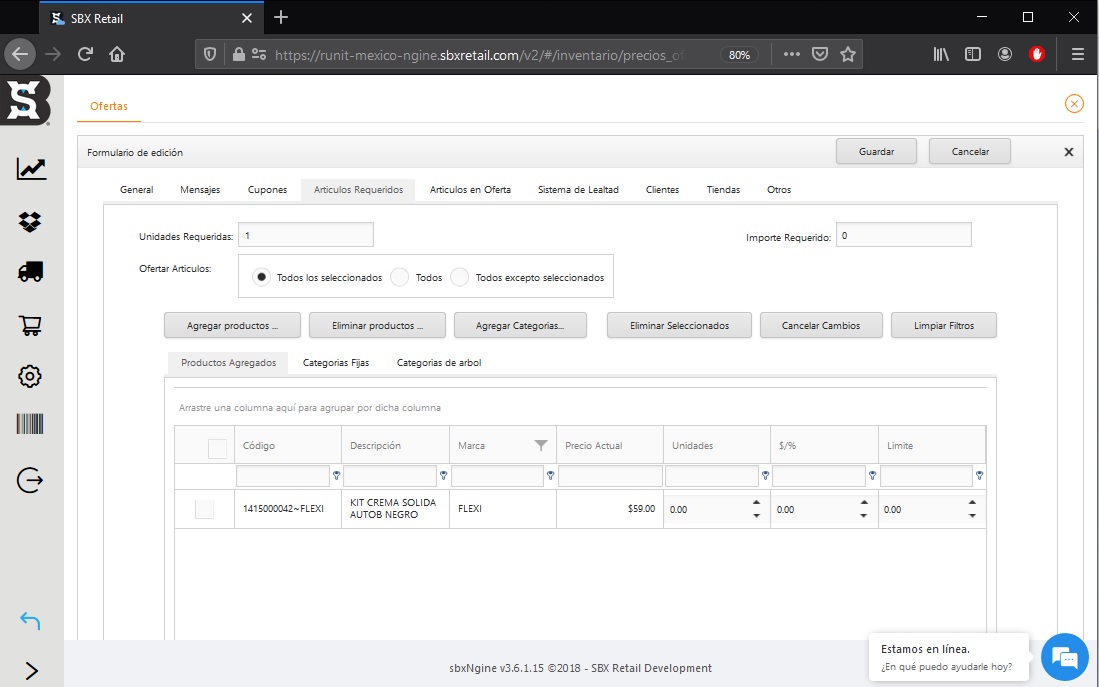1099x687 pixels.
Task: Expand sidebar with the chevron icon
Action: click(32, 670)
